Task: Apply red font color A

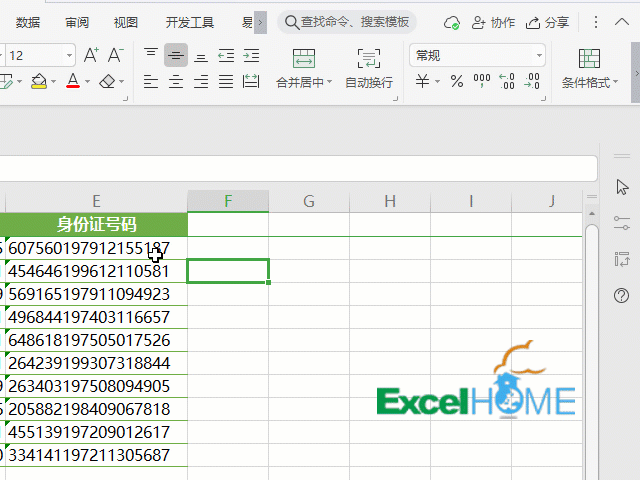Action: click(x=73, y=81)
